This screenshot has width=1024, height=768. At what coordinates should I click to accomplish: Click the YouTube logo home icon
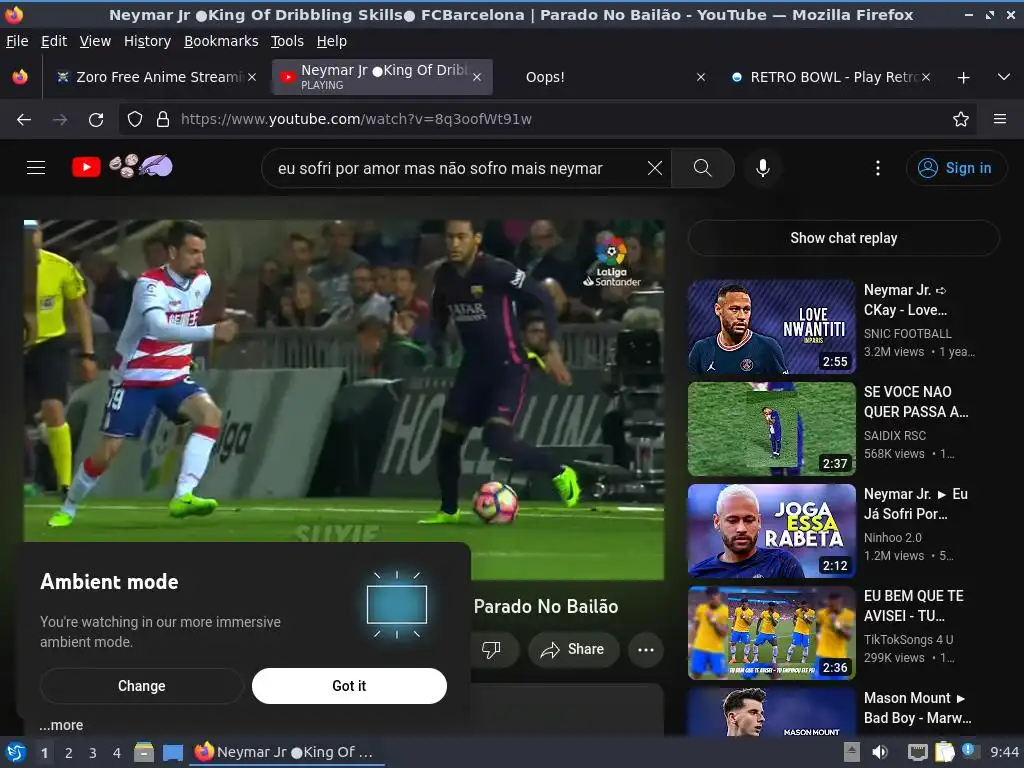click(86, 167)
